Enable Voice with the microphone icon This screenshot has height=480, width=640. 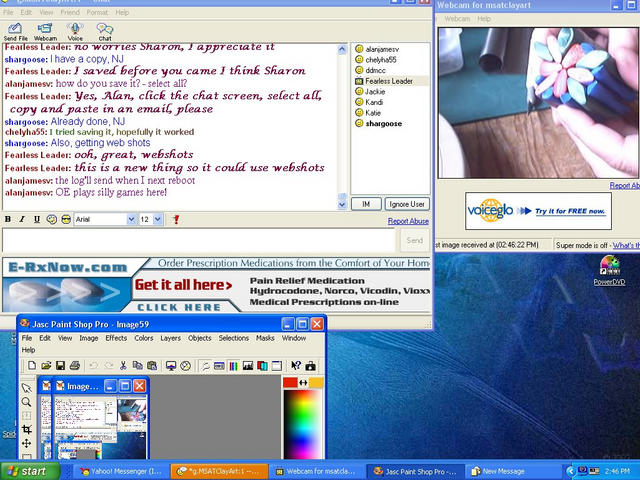(75, 32)
